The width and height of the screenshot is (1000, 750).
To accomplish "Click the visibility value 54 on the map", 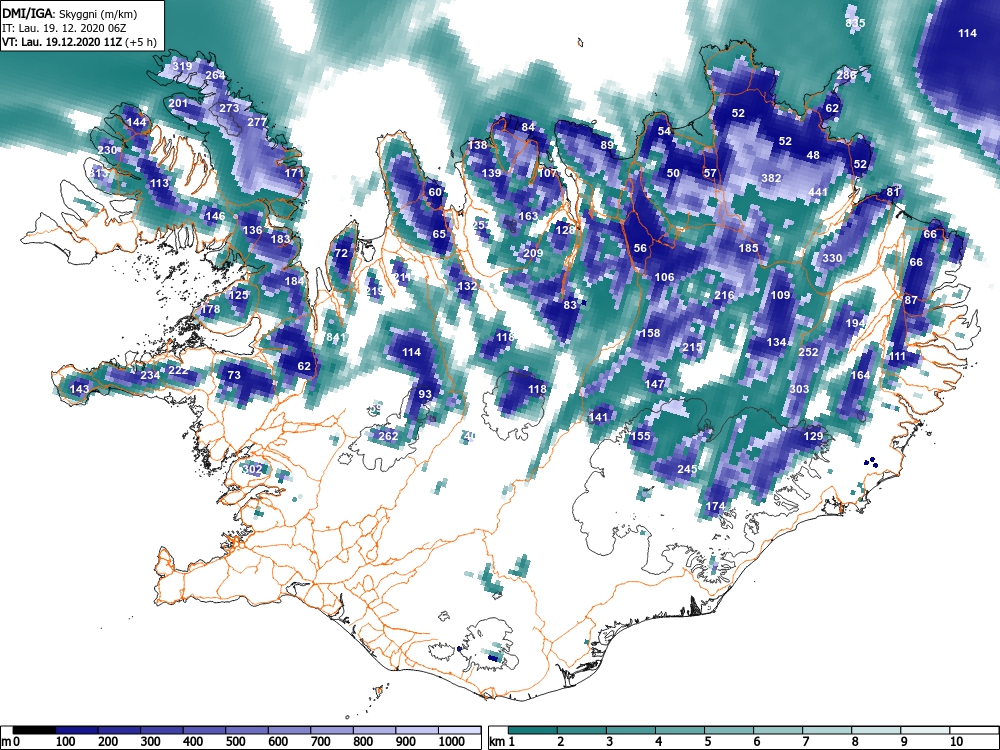I will 664,131.
